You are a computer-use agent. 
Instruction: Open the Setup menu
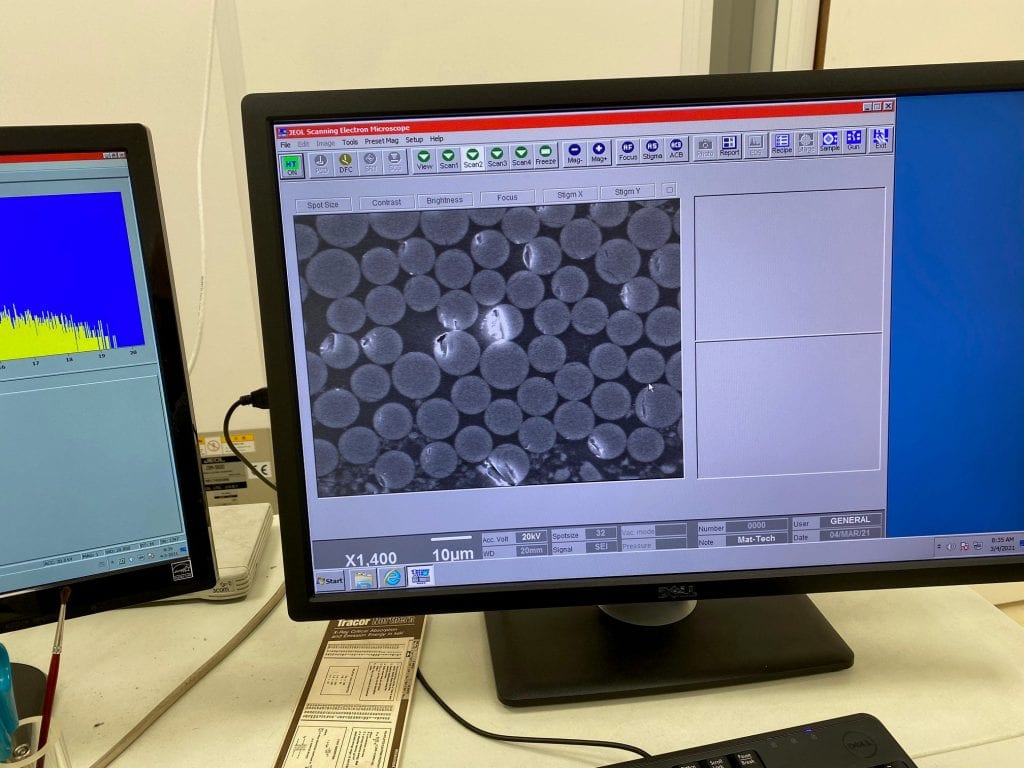[x=414, y=140]
